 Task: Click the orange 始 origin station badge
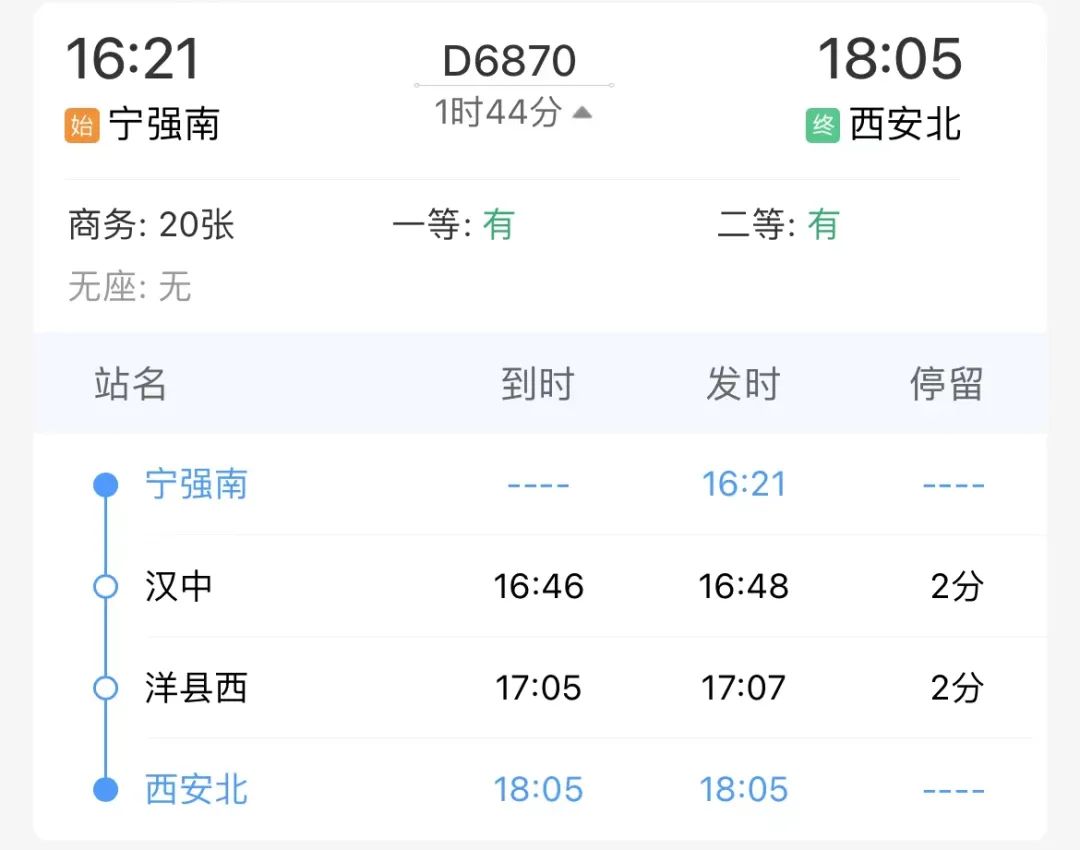tap(82, 125)
